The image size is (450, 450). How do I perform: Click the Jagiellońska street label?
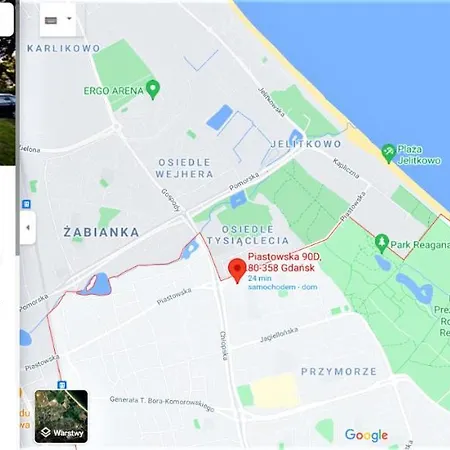(279, 334)
